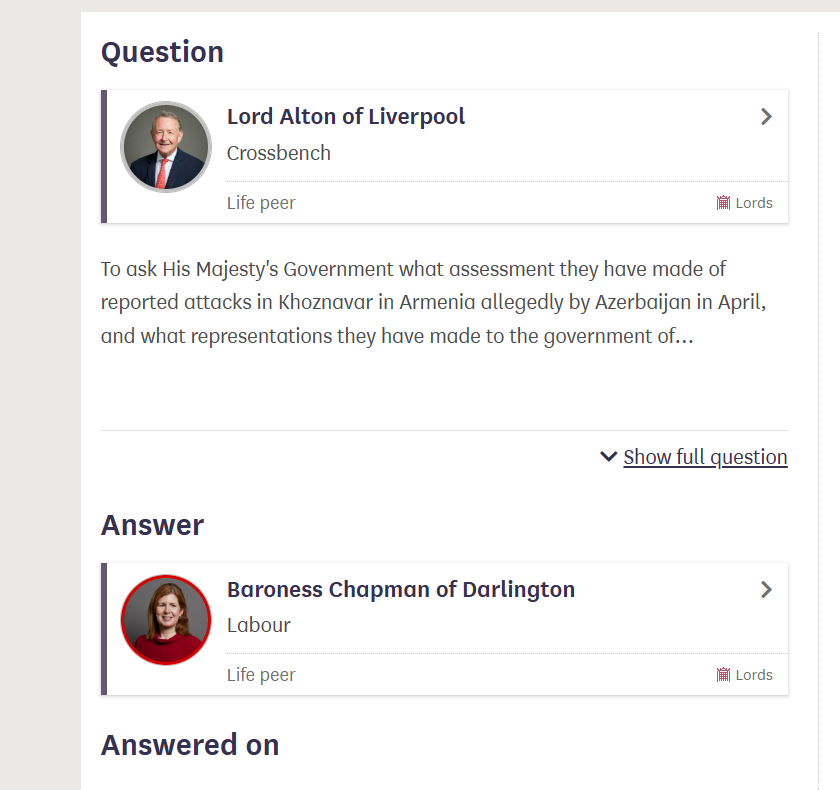
Task: Click Life peer text under Crossbench
Action: point(261,203)
